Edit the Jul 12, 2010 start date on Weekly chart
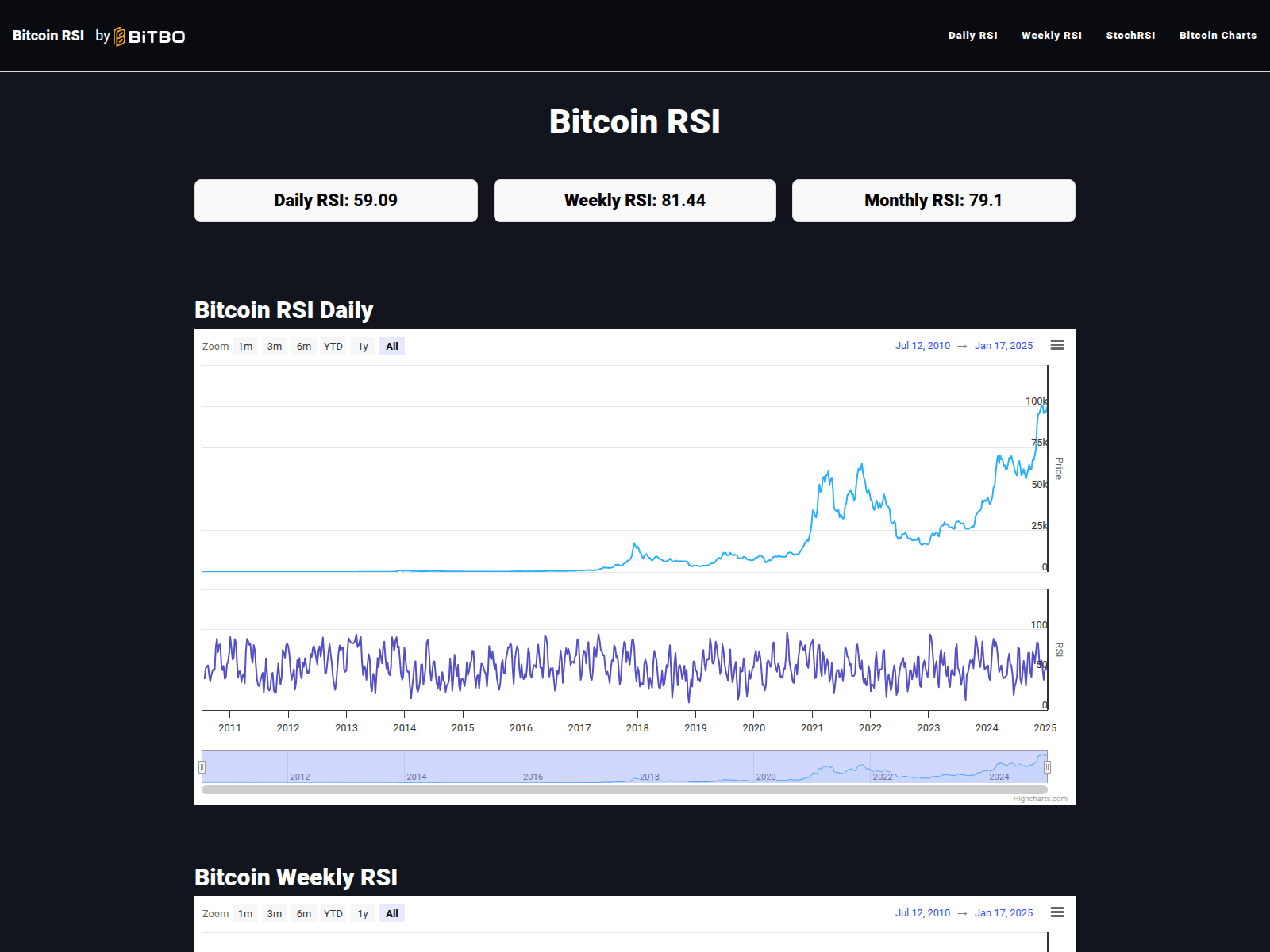The width and height of the screenshot is (1270, 952). tap(922, 913)
